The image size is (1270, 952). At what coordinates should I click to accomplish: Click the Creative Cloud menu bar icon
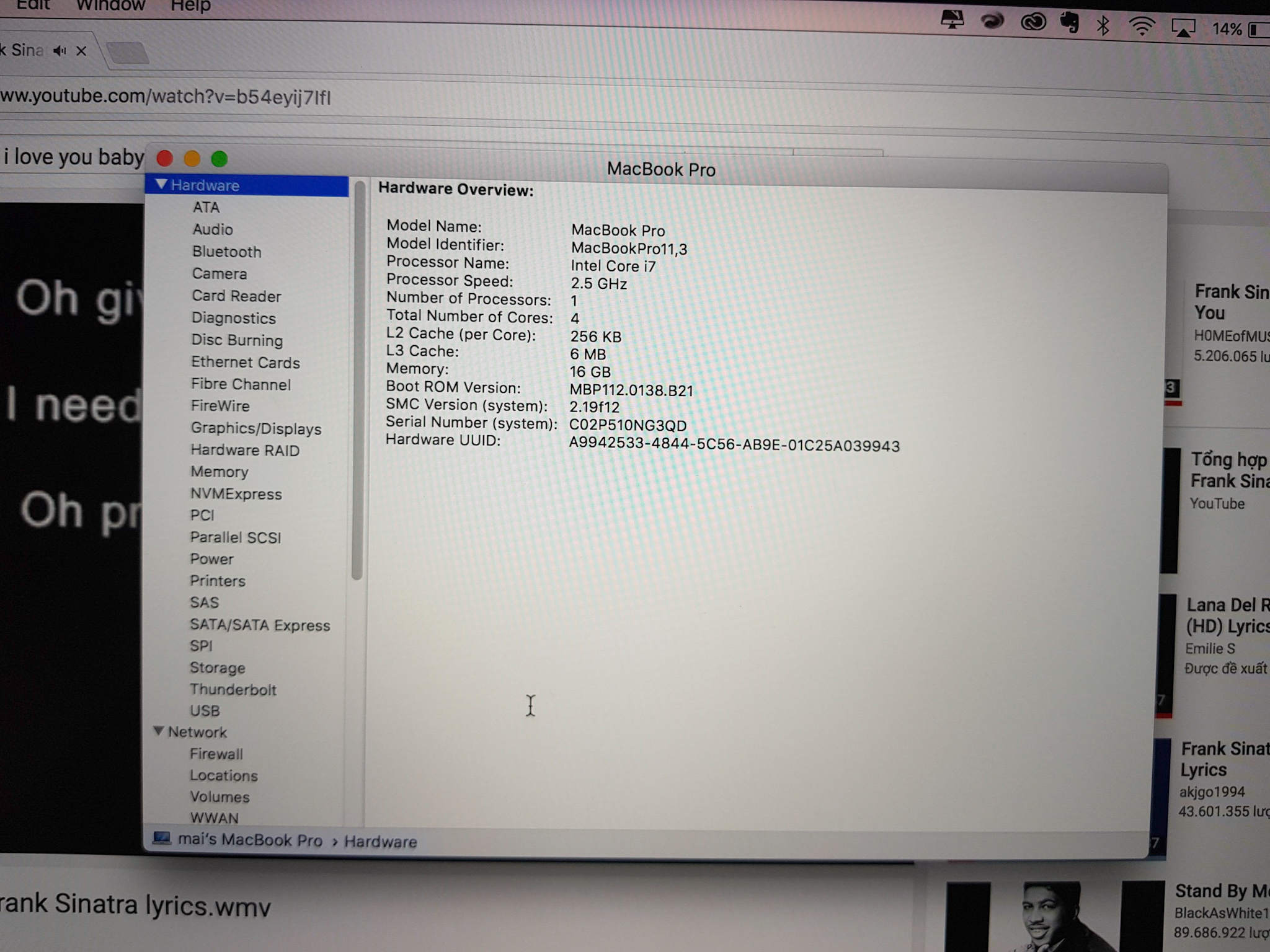point(1033,23)
